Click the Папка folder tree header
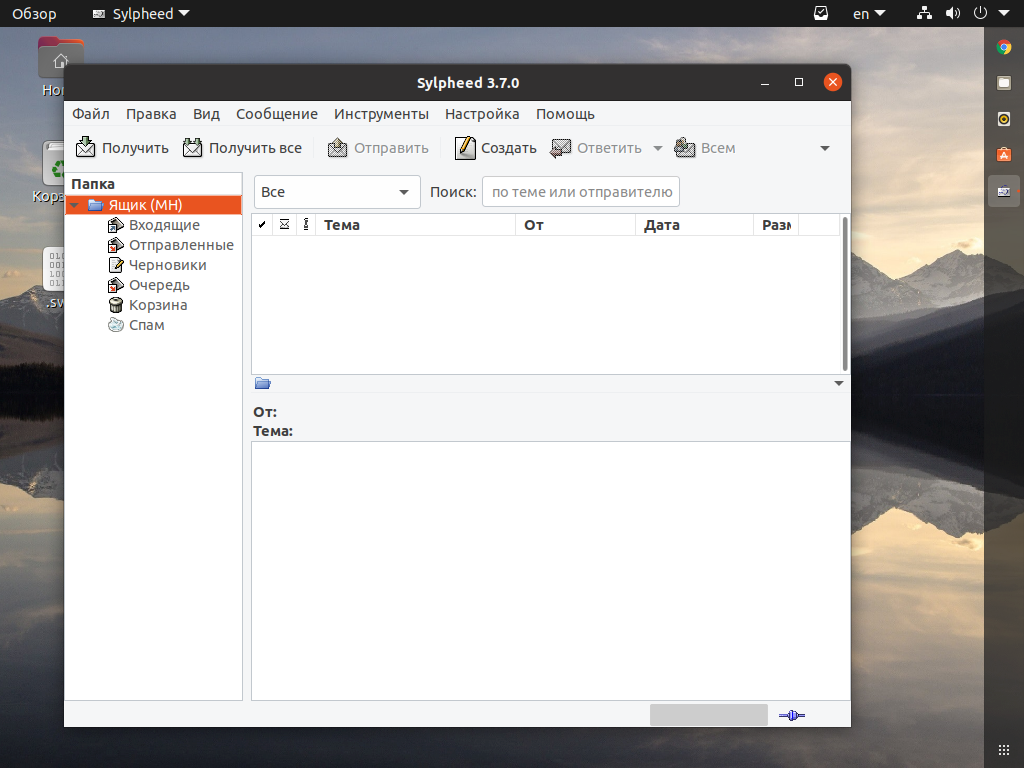The width and height of the screenshot is (1024, 768). point(153,184)
